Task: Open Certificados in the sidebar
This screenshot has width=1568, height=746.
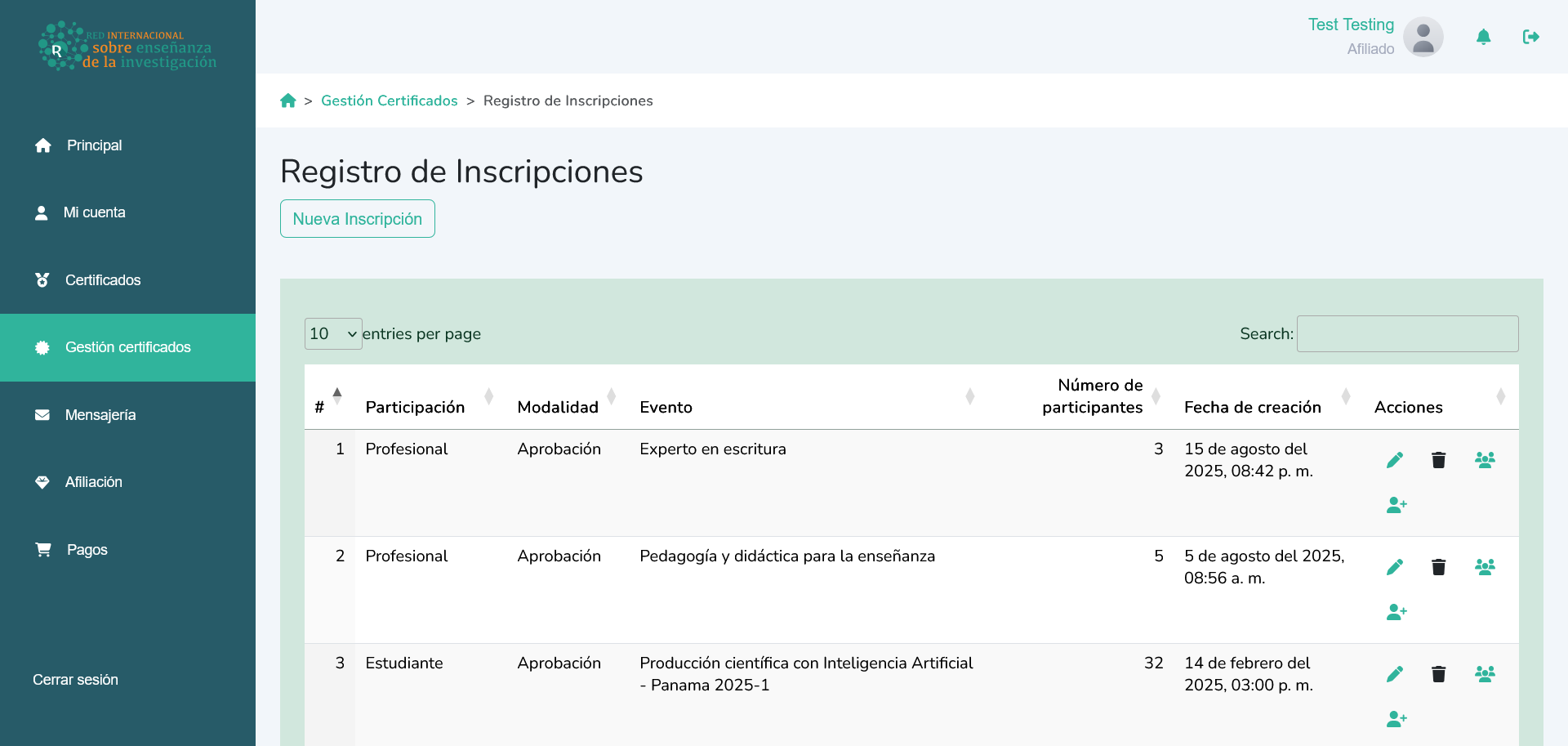Action: (103, 280)
